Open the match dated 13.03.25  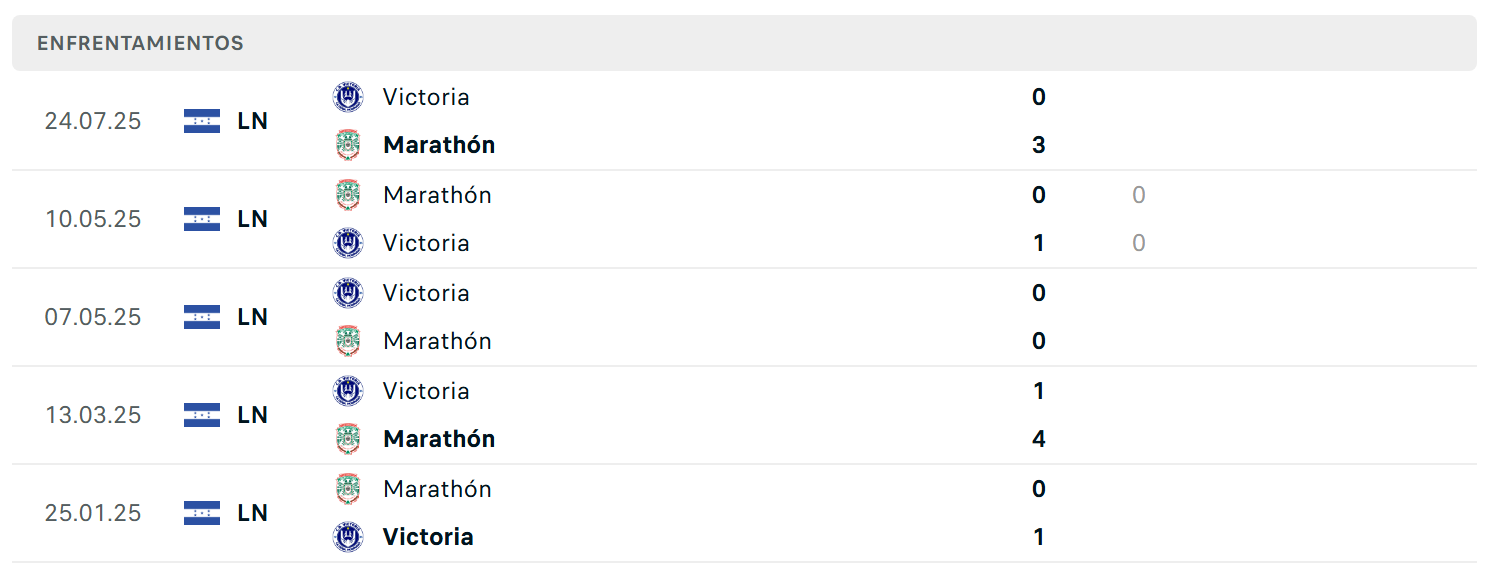click(744, 415)
